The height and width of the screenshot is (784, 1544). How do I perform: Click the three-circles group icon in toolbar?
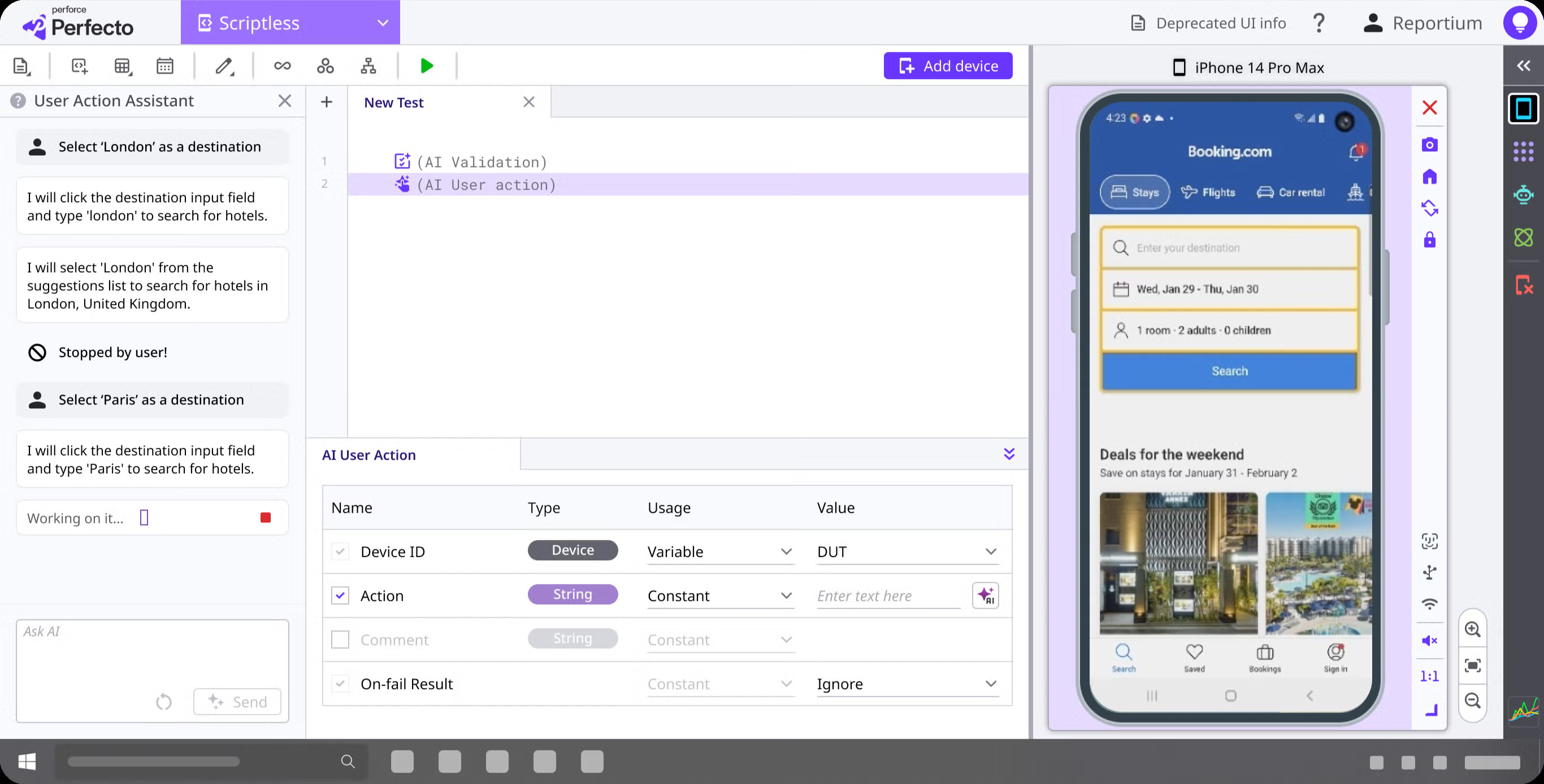coord(326,66)
